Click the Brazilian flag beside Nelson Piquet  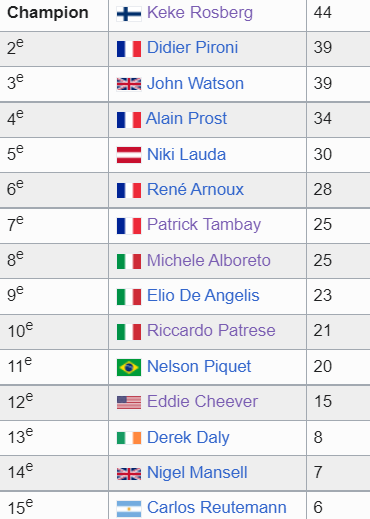[129, 367]
